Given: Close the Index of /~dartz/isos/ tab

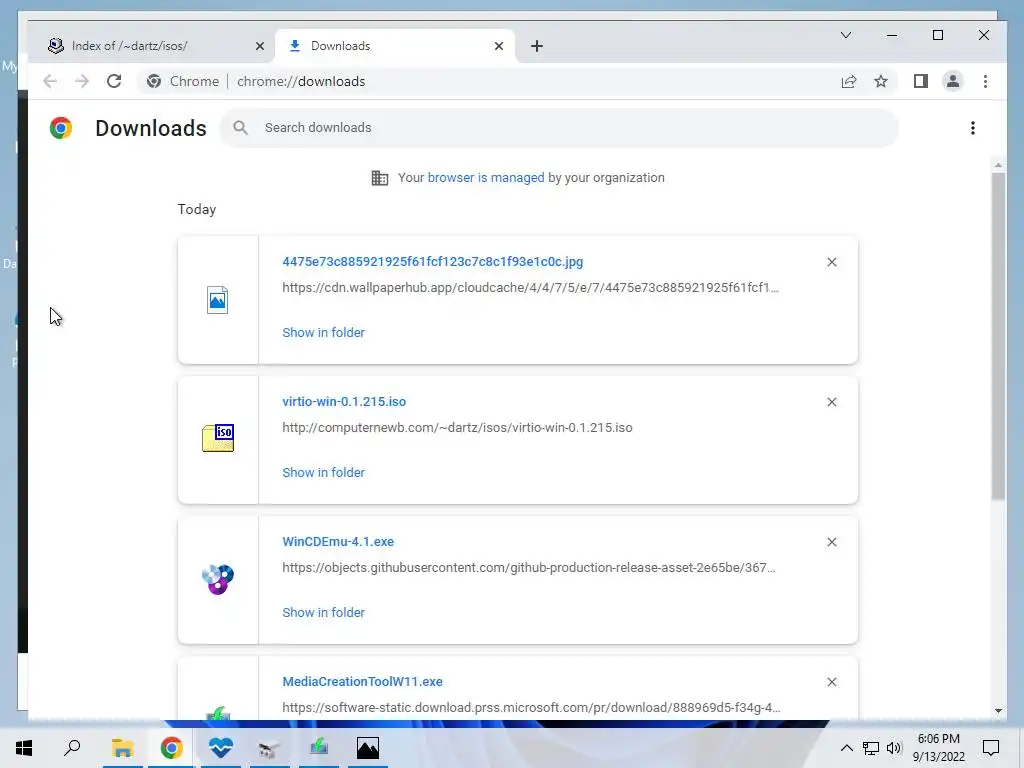Looking at the screenshot, I should pos(260,46).
